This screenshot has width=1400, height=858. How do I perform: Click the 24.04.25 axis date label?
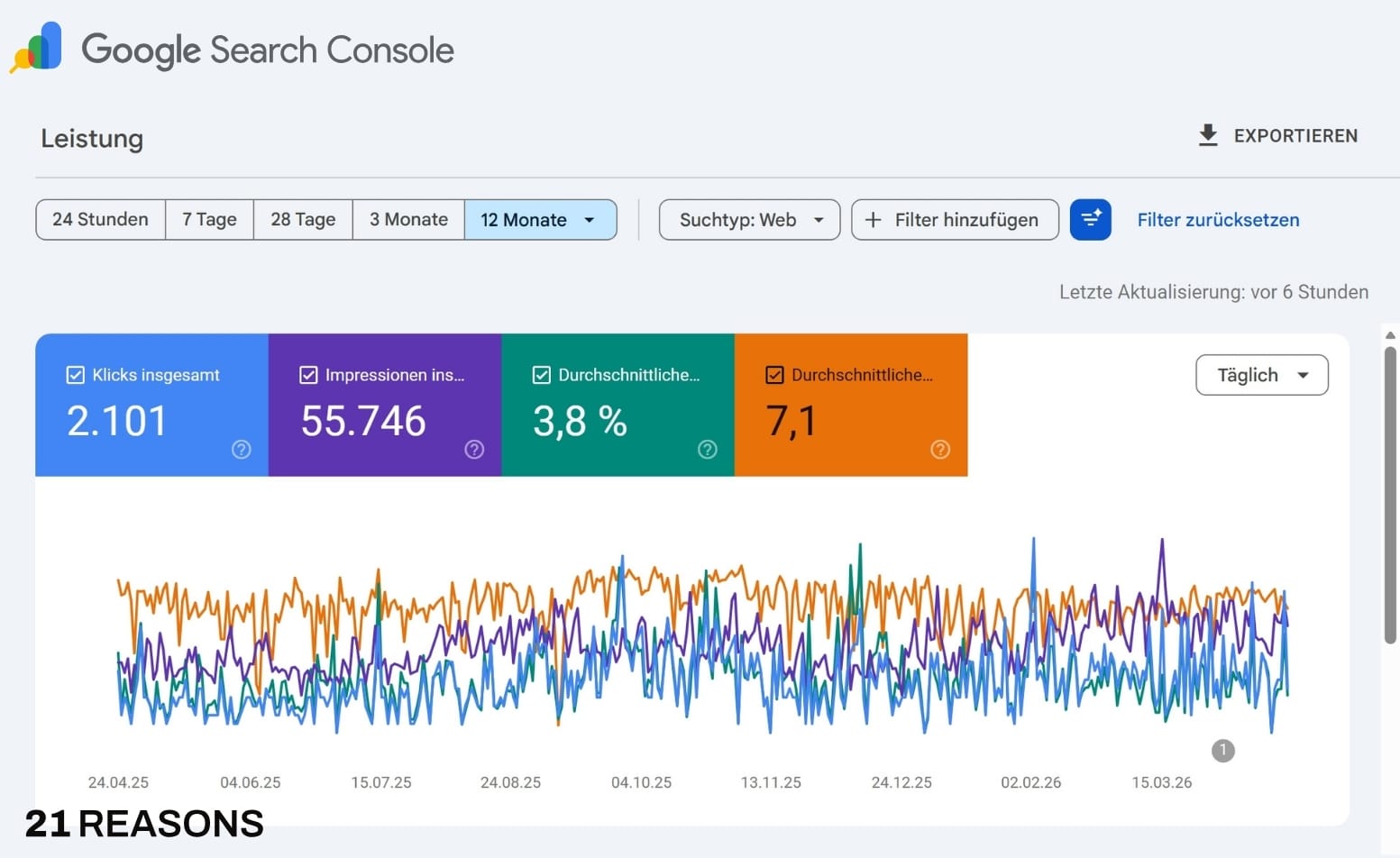point(118,782)
